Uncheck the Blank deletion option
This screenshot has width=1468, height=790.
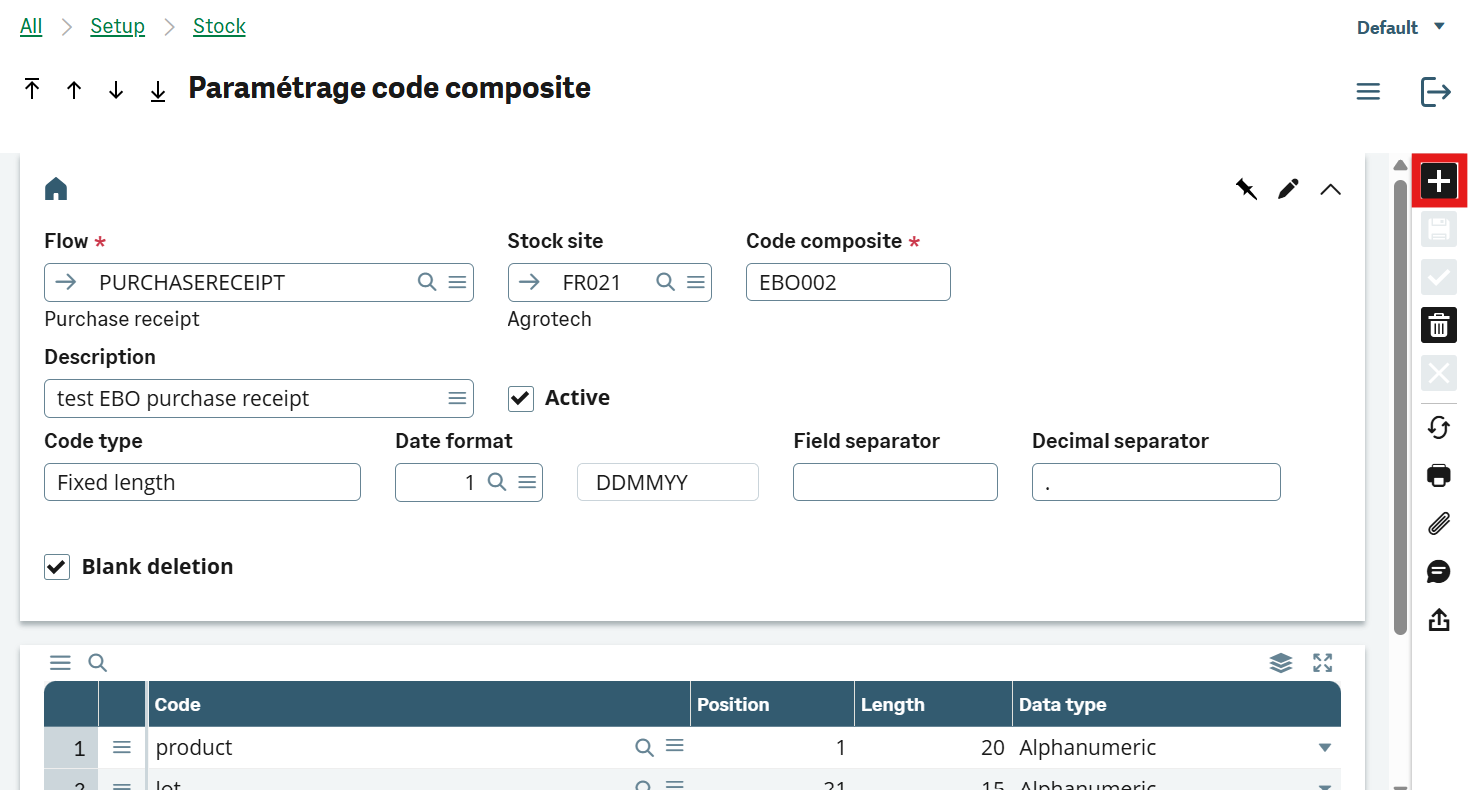57,566
